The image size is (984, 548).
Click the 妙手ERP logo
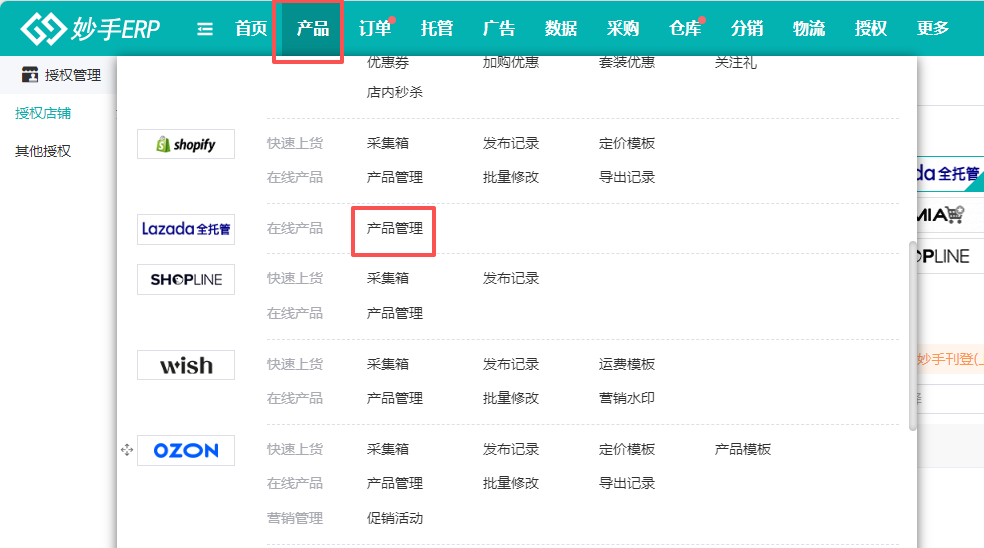[90, 28]
